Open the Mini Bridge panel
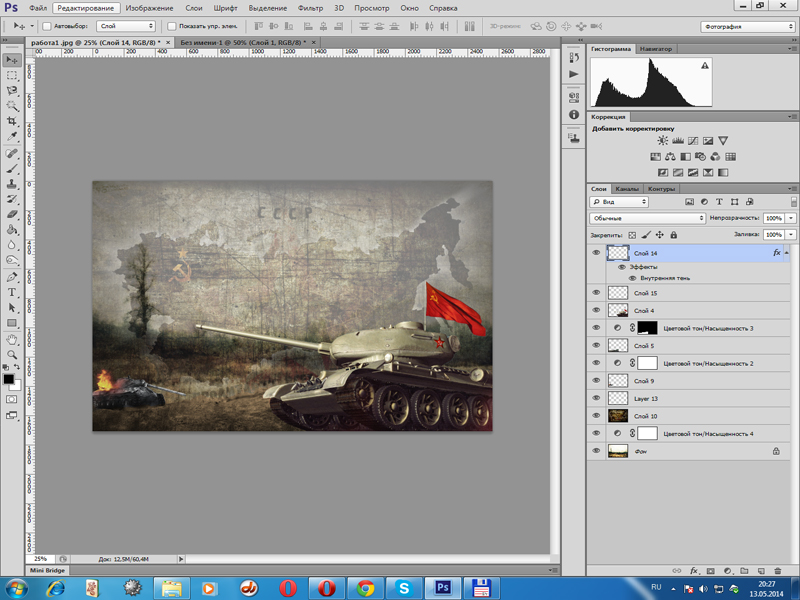This screenshot has width=800, height=600. pyautogui.click(x=47, y=570)
